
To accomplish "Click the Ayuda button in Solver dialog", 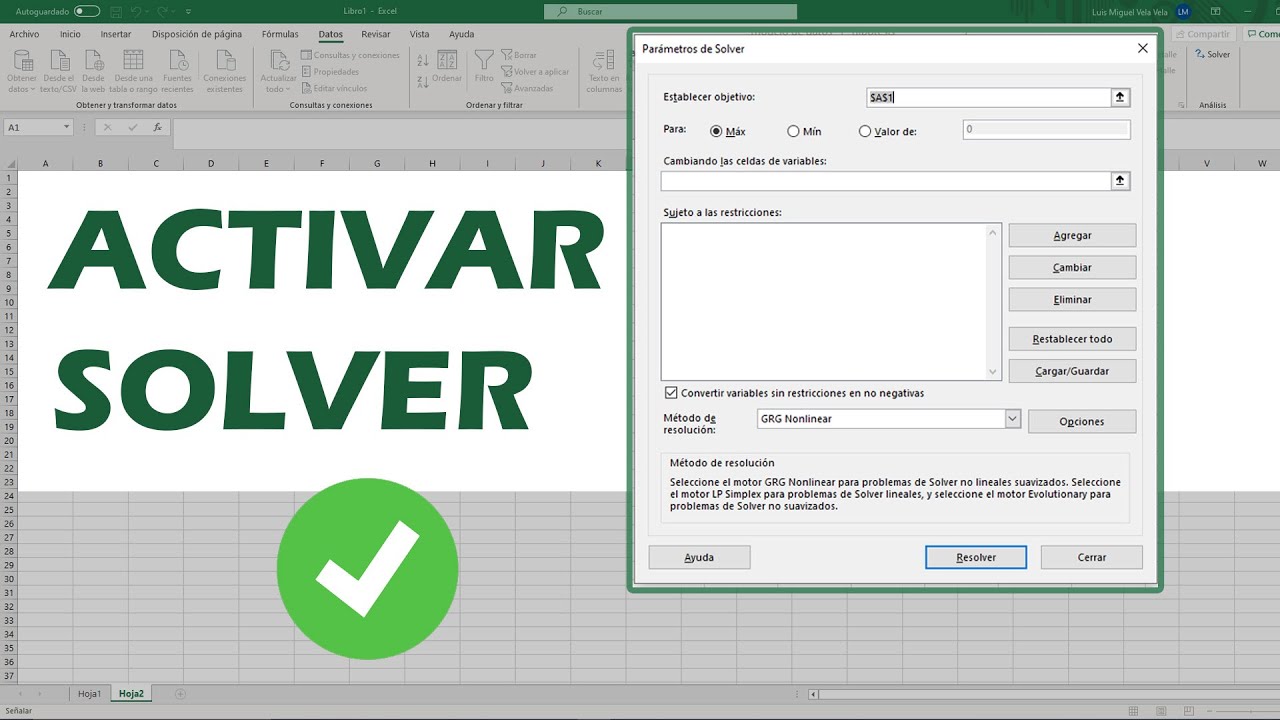I will (699, 558).
